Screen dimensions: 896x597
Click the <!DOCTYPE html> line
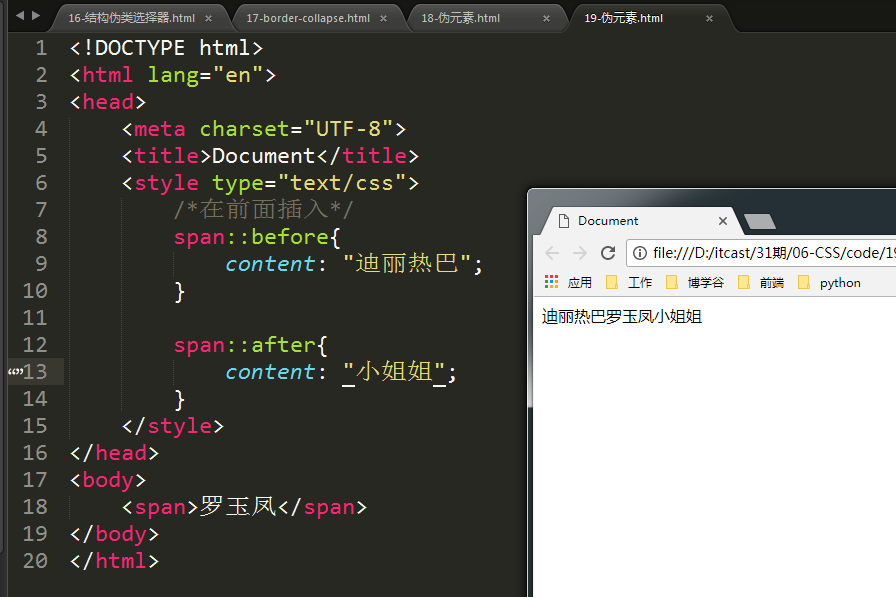(166, 48)
